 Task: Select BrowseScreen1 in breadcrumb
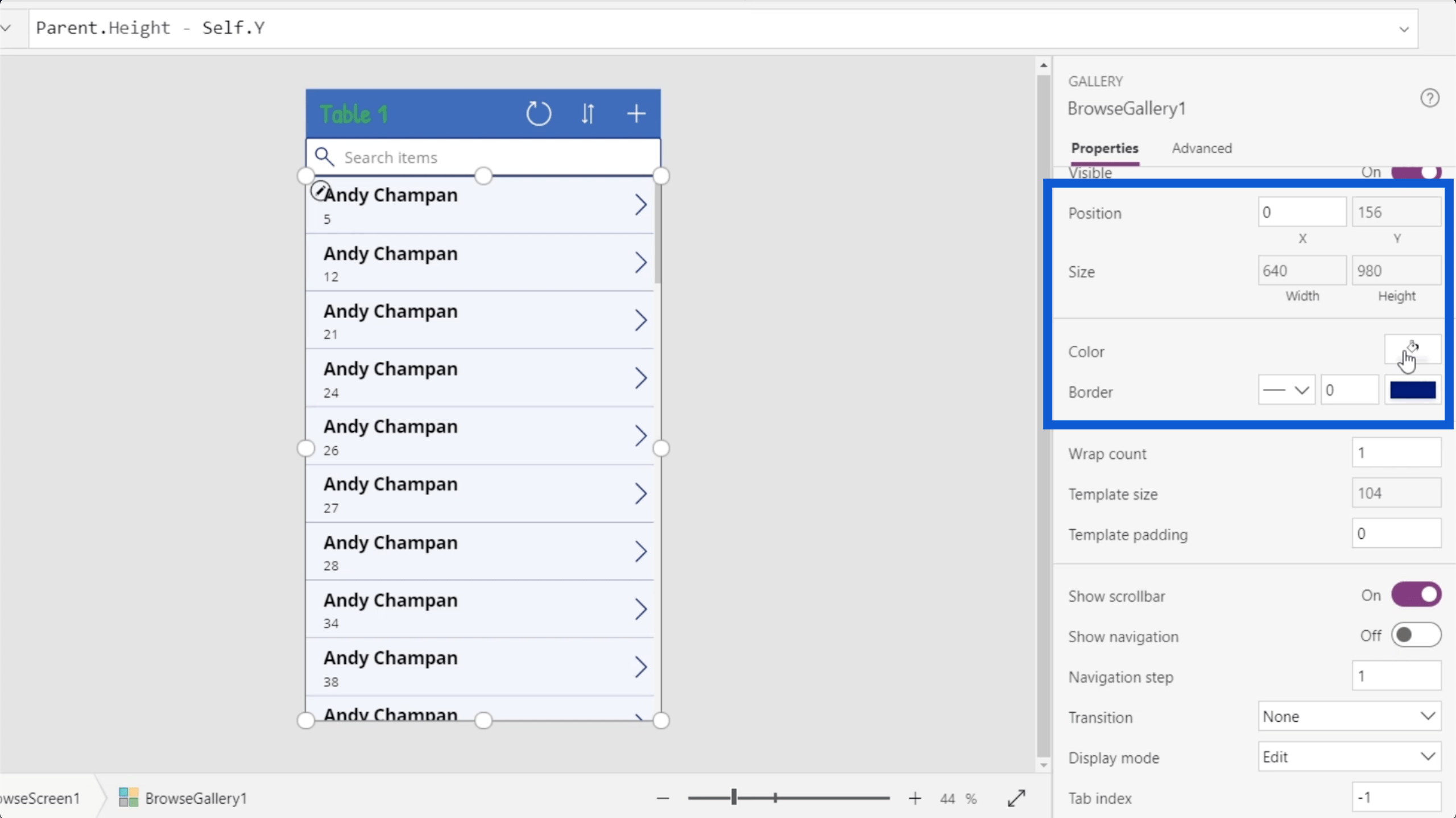coord(40,798)
